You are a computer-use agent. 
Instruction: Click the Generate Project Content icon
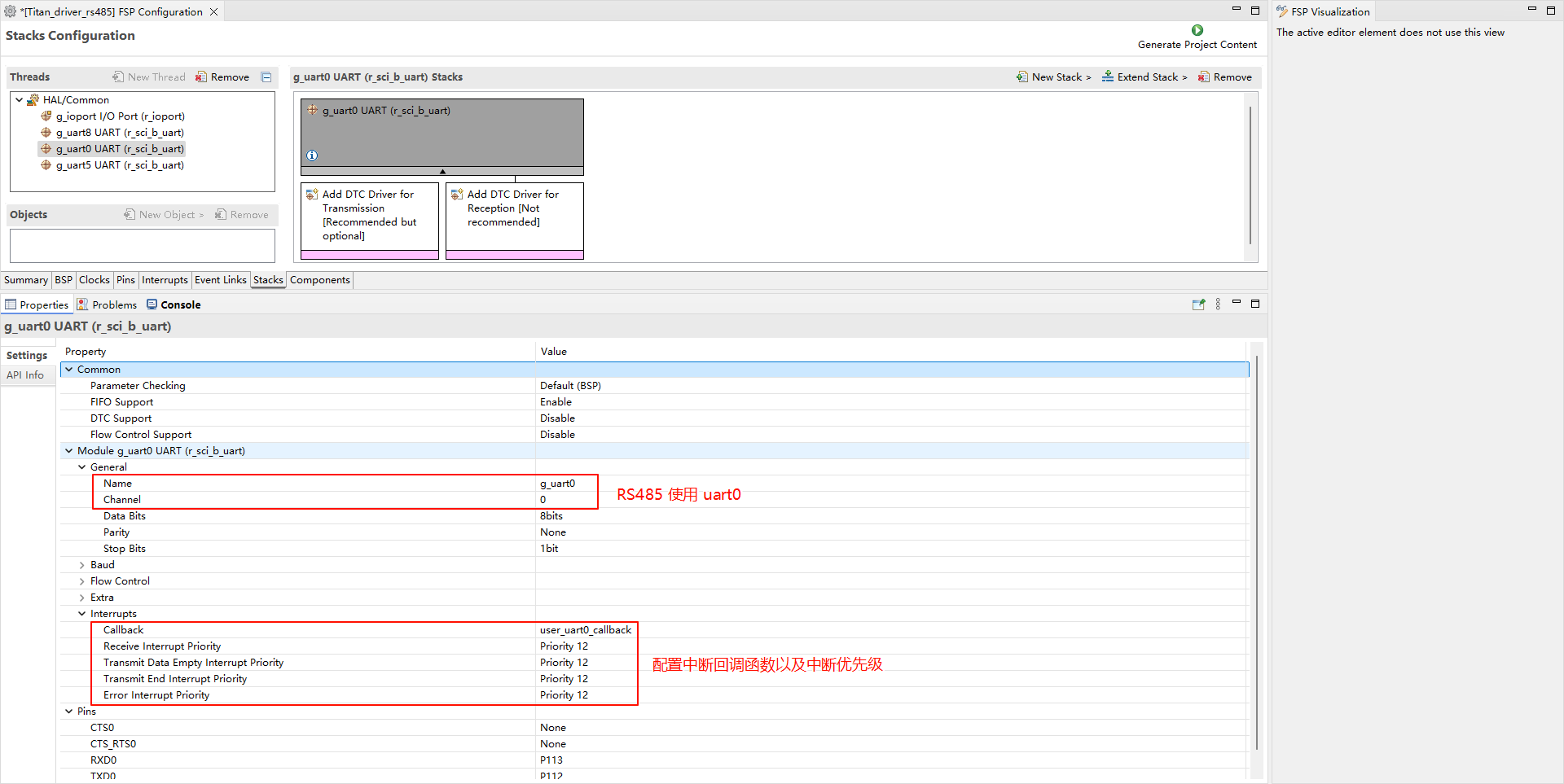pos(1197,31)
